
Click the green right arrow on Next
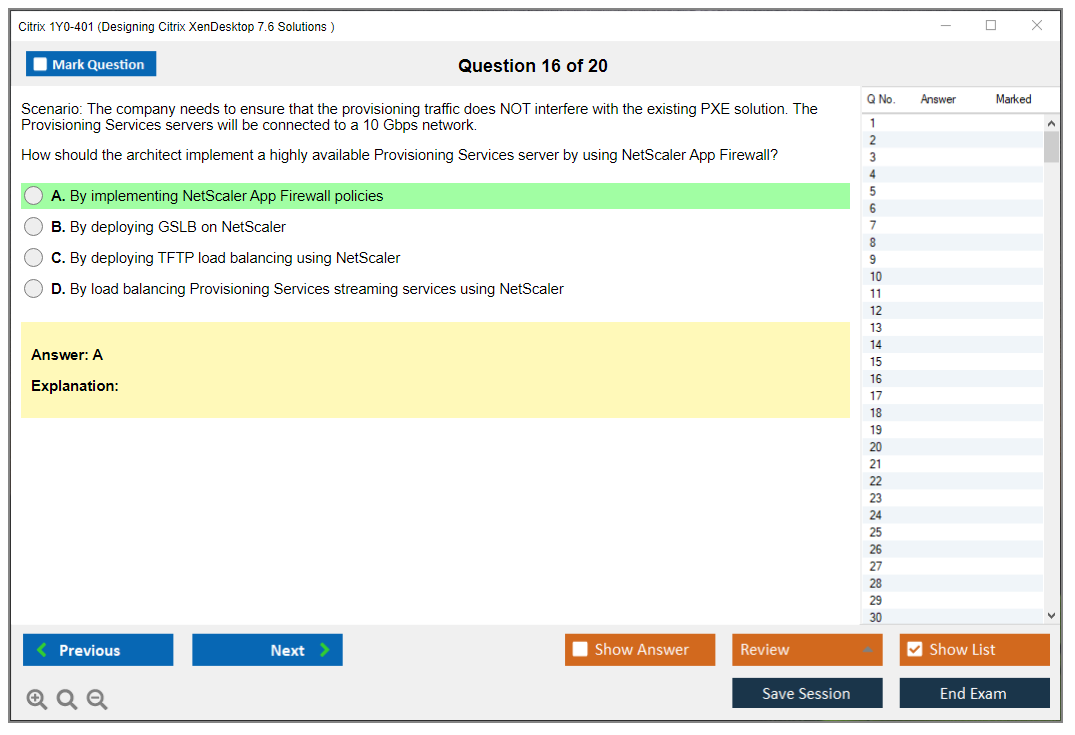[x=325, y=650]
